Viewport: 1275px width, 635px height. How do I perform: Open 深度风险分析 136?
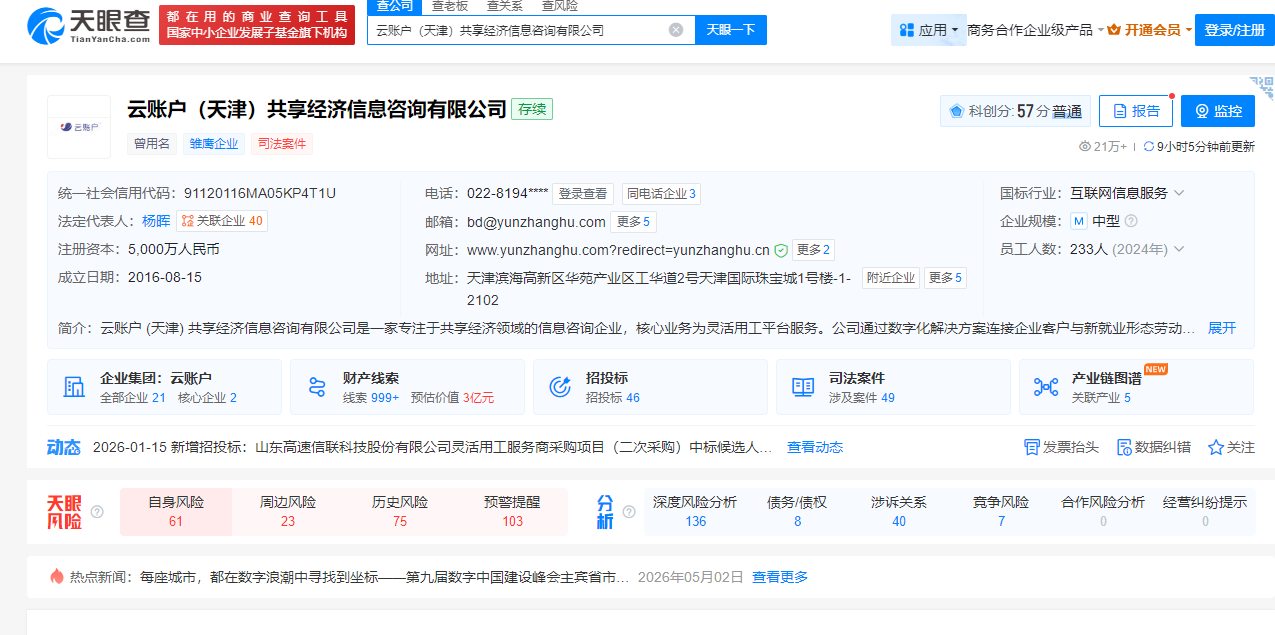[695, 511]
